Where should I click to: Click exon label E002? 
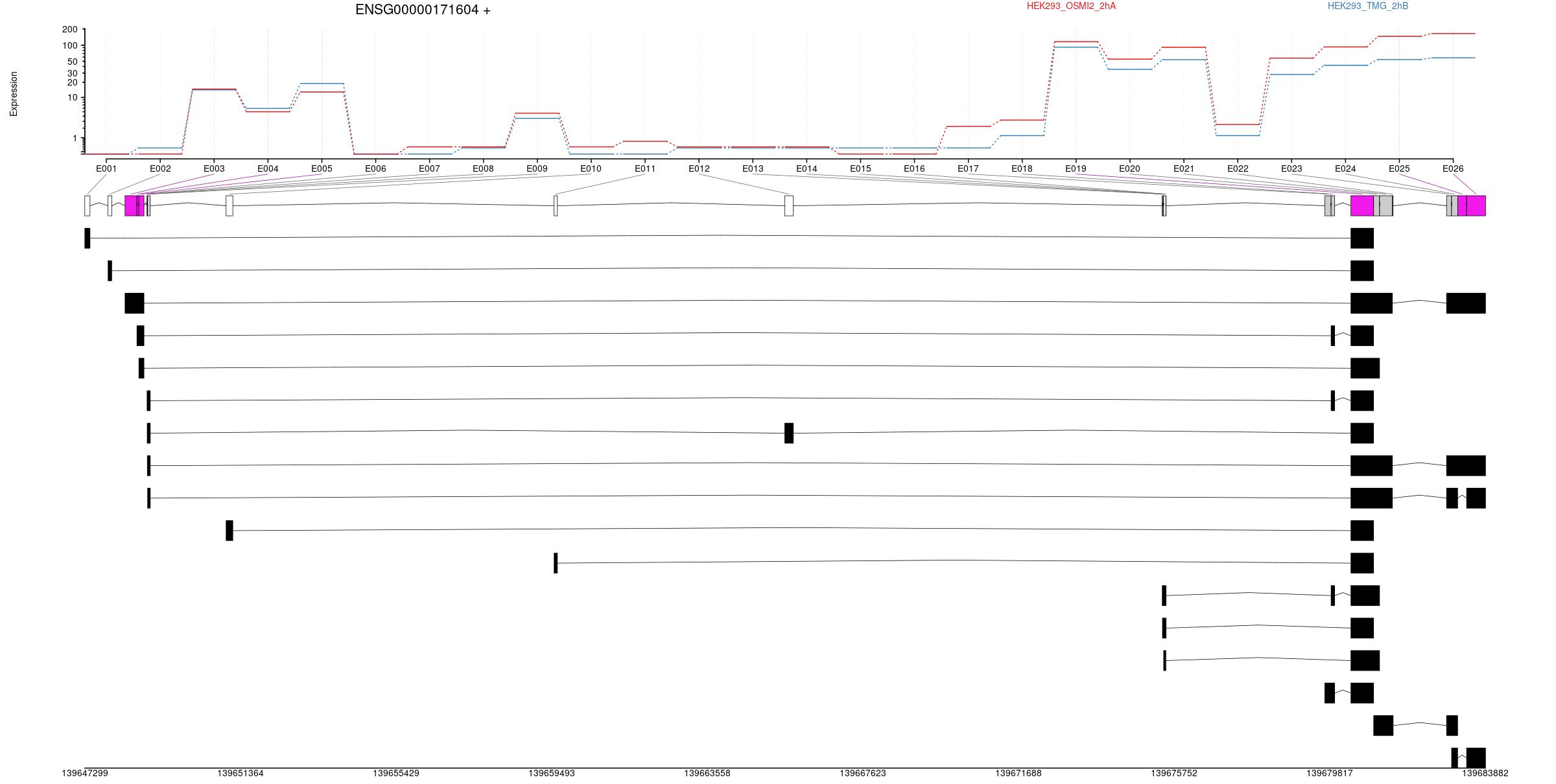(x=160, y=168)
